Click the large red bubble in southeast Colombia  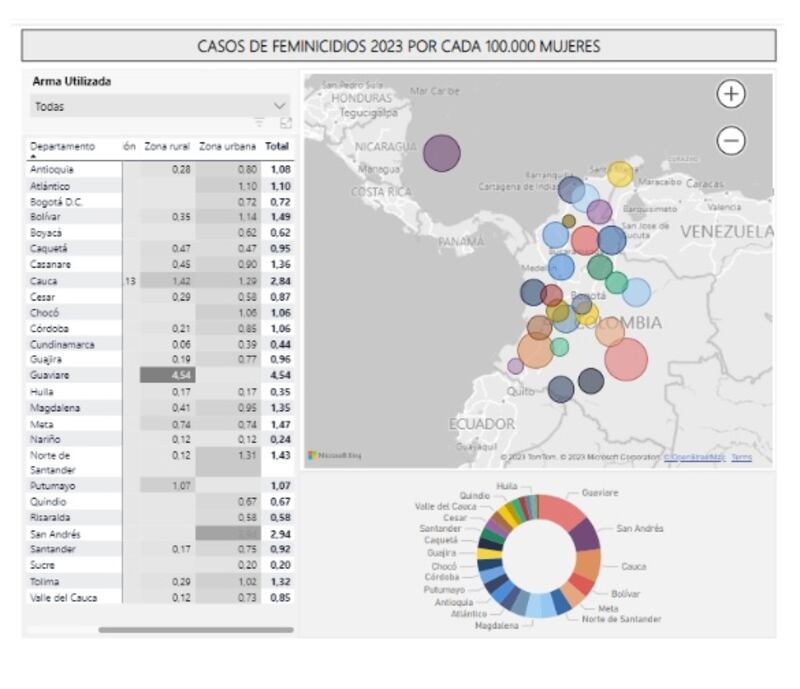click(626, 359)
